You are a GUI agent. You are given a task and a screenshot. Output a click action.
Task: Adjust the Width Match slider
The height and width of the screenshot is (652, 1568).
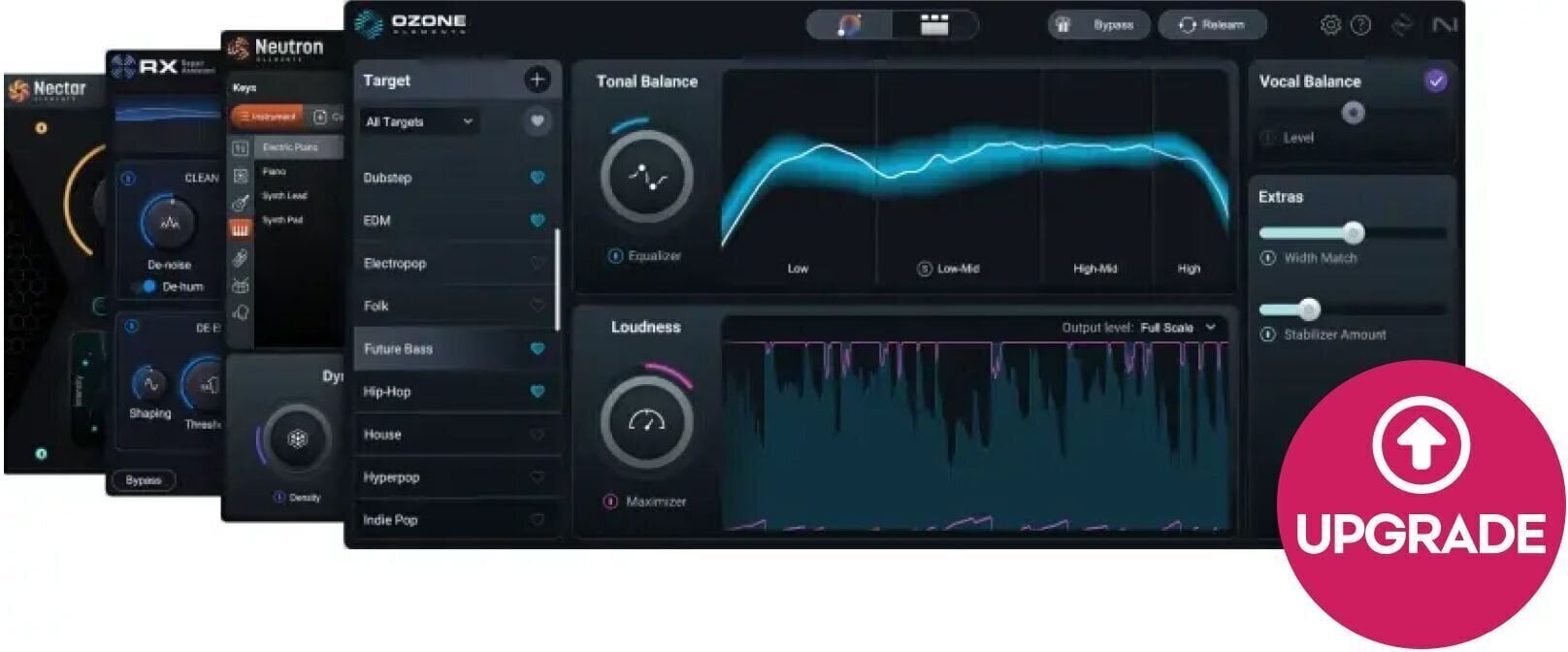[x=1353, y=233]
